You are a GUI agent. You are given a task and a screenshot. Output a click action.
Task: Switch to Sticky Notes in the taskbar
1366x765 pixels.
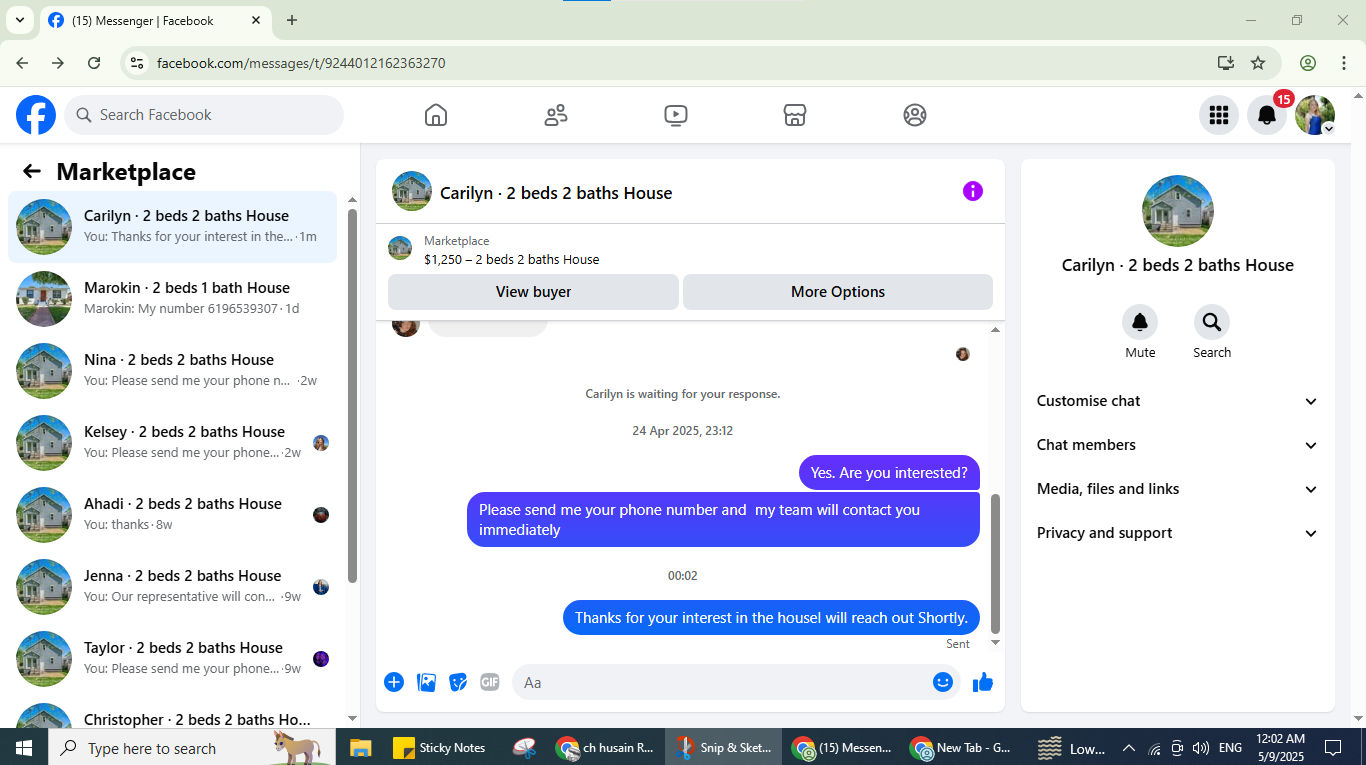tap(440, 748)
